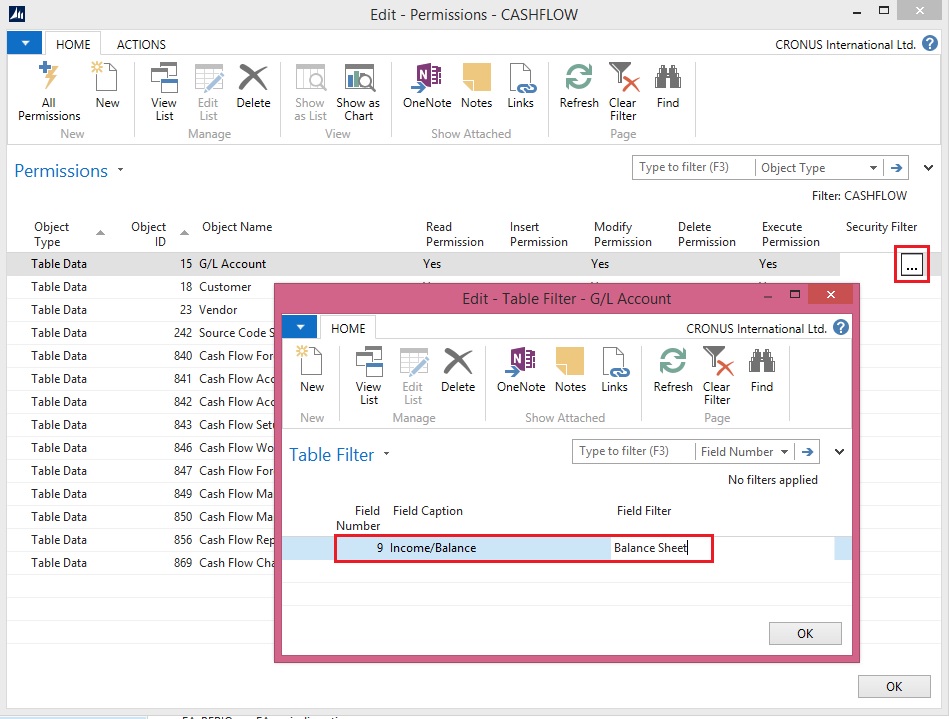
Task: Open OneNote in the Permissions window ribbon
Action: (x=427, y=87)
